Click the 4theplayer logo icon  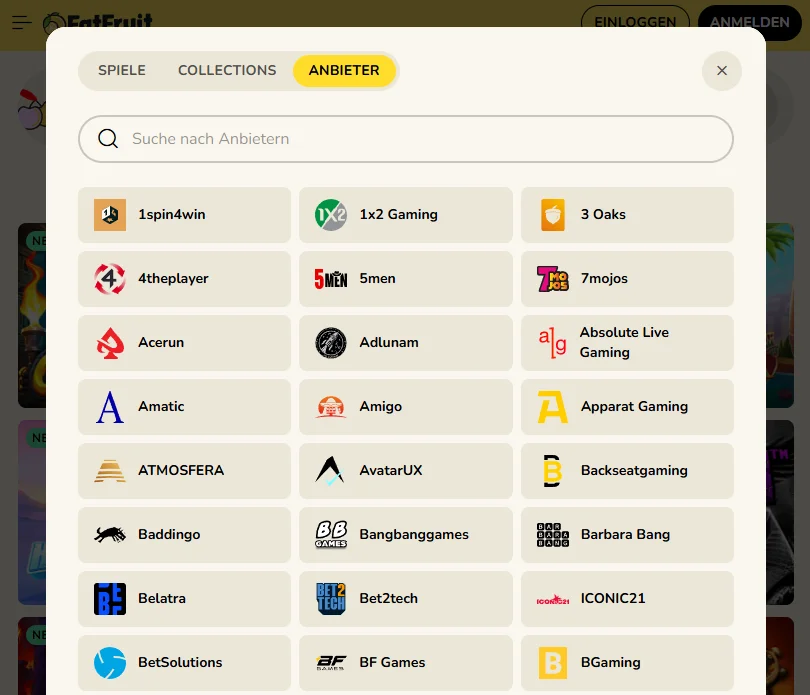tap(110, 279)
